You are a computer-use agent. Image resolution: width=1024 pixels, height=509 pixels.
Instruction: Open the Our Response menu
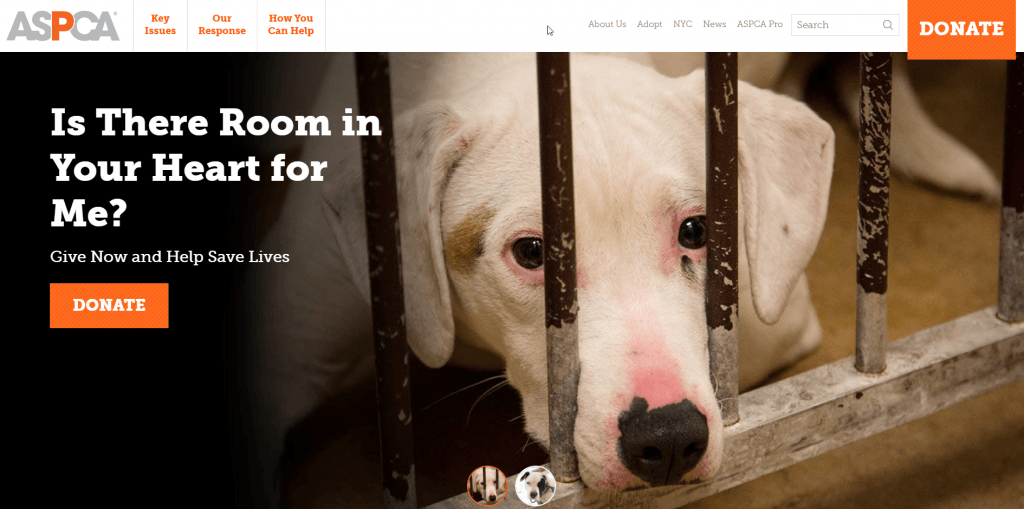[x=222, y=25]
